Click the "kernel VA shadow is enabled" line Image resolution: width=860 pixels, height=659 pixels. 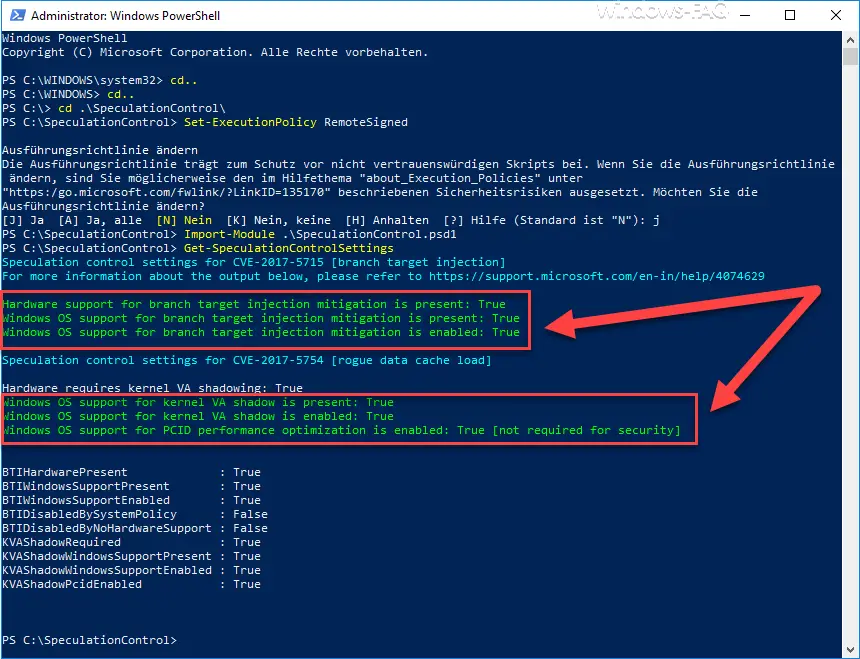pos(197,416)
